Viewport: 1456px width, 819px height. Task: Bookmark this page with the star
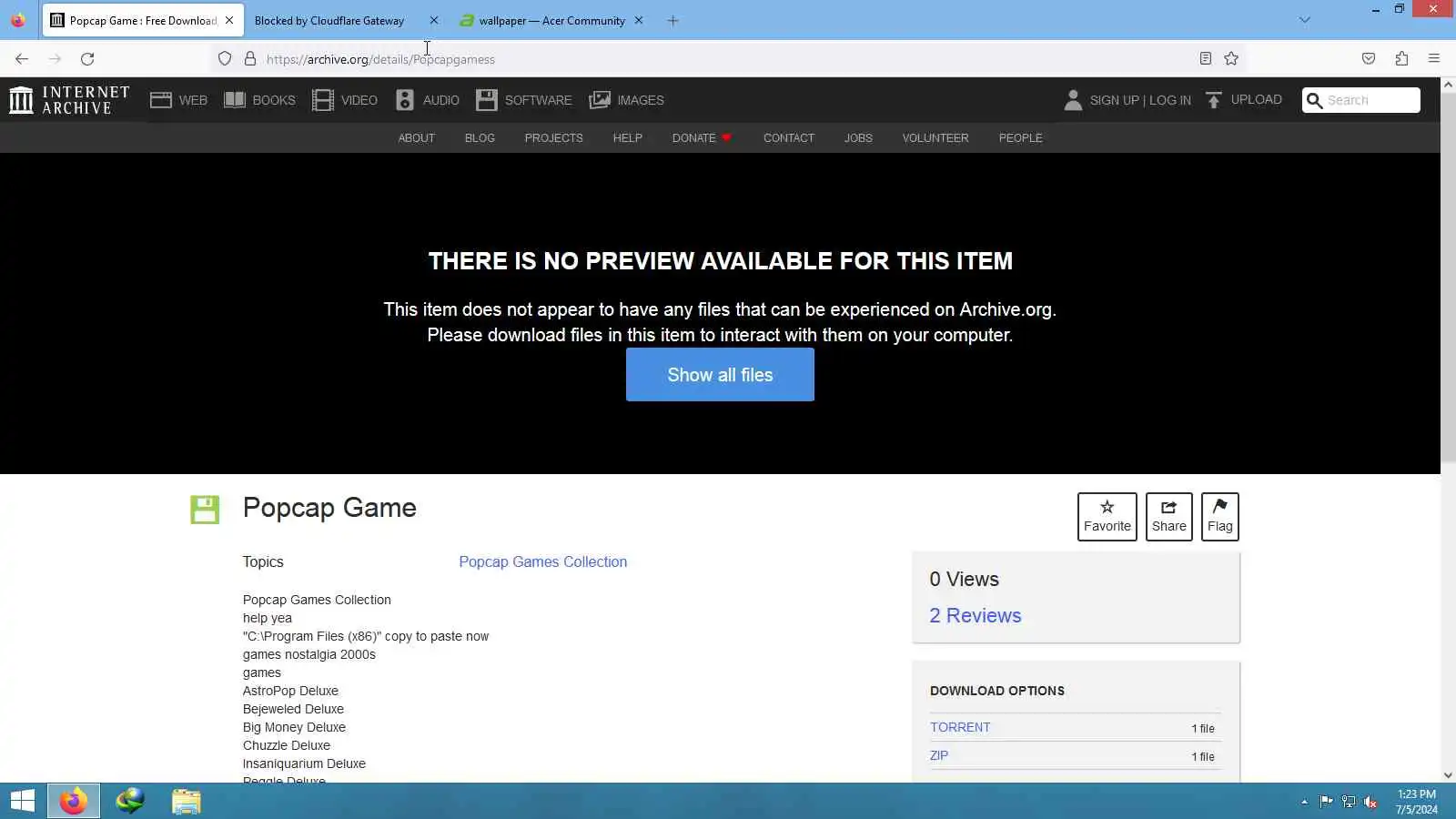coord(1231,59)
